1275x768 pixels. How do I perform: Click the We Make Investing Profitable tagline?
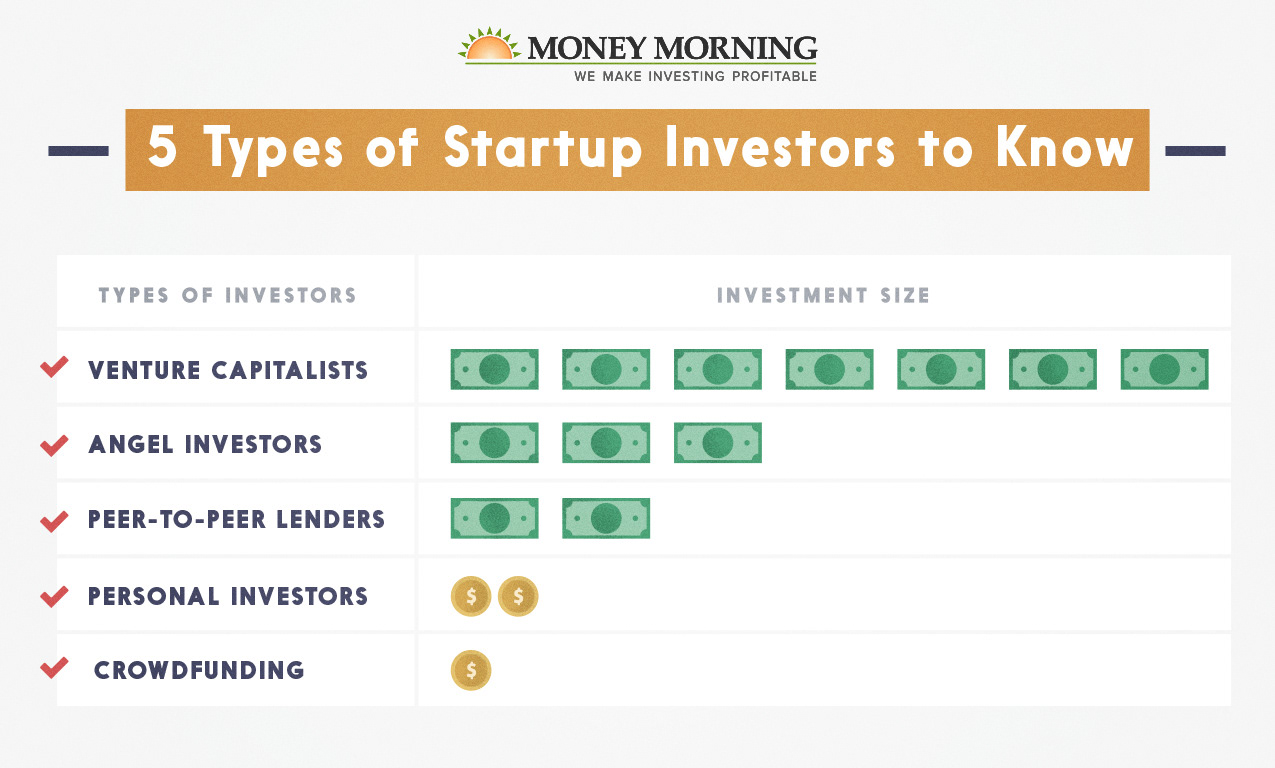(x=695, y=76)
